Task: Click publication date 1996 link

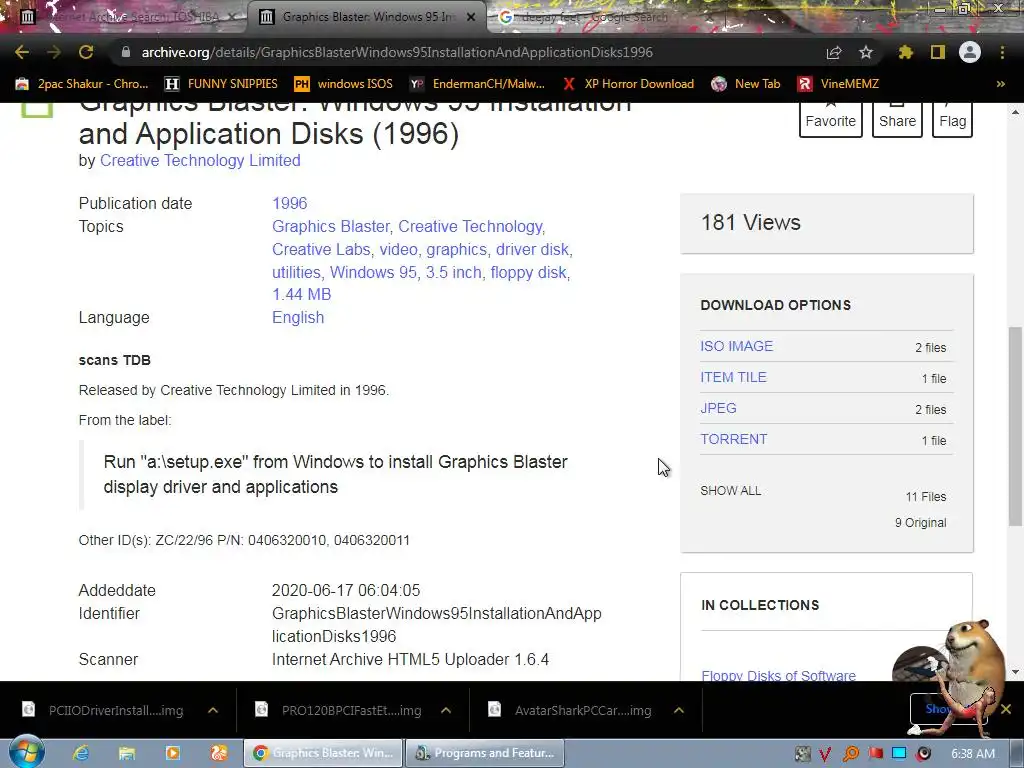Action: 289,203
